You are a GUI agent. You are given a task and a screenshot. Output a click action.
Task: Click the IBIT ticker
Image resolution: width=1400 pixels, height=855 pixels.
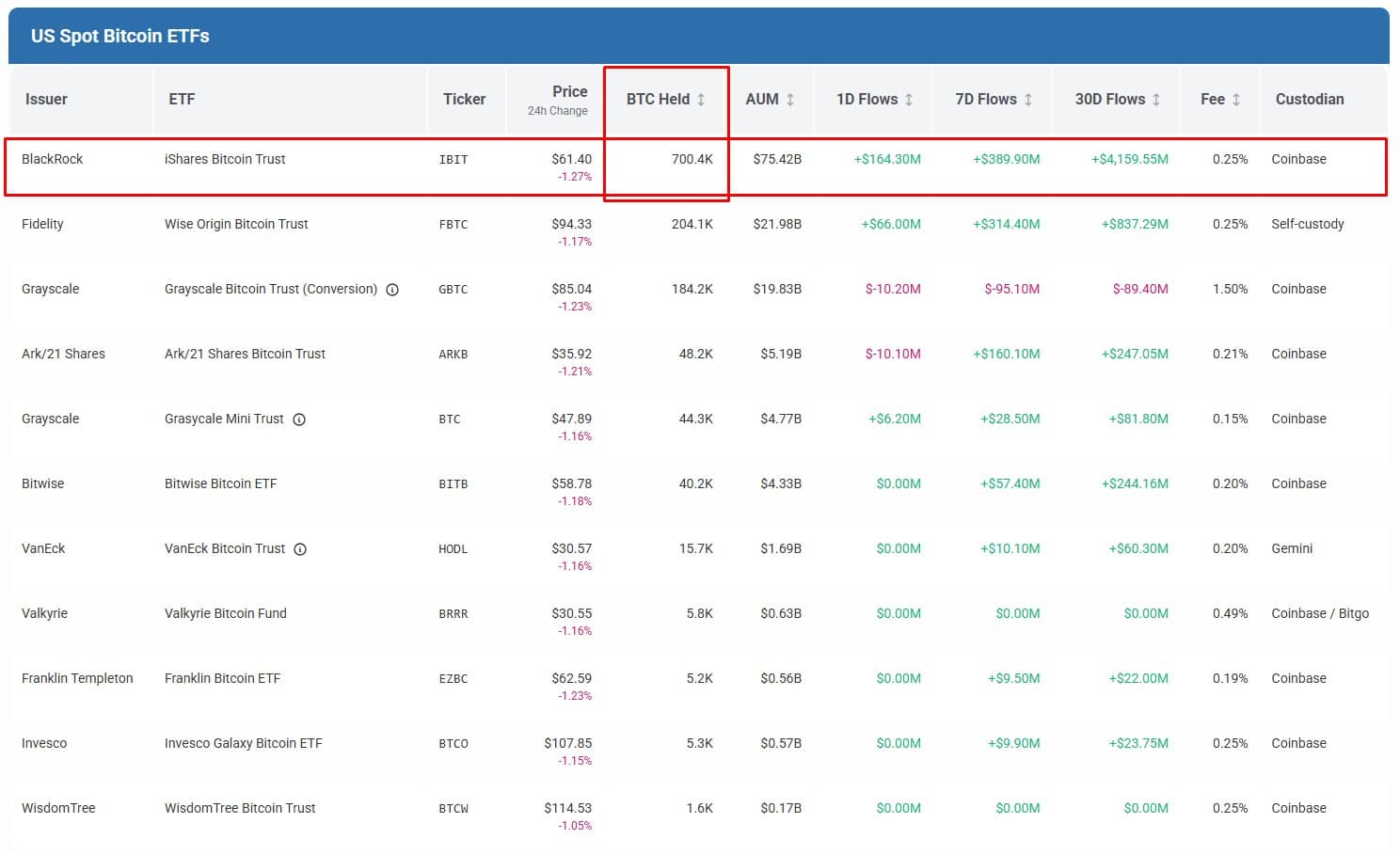coord(453,160)
